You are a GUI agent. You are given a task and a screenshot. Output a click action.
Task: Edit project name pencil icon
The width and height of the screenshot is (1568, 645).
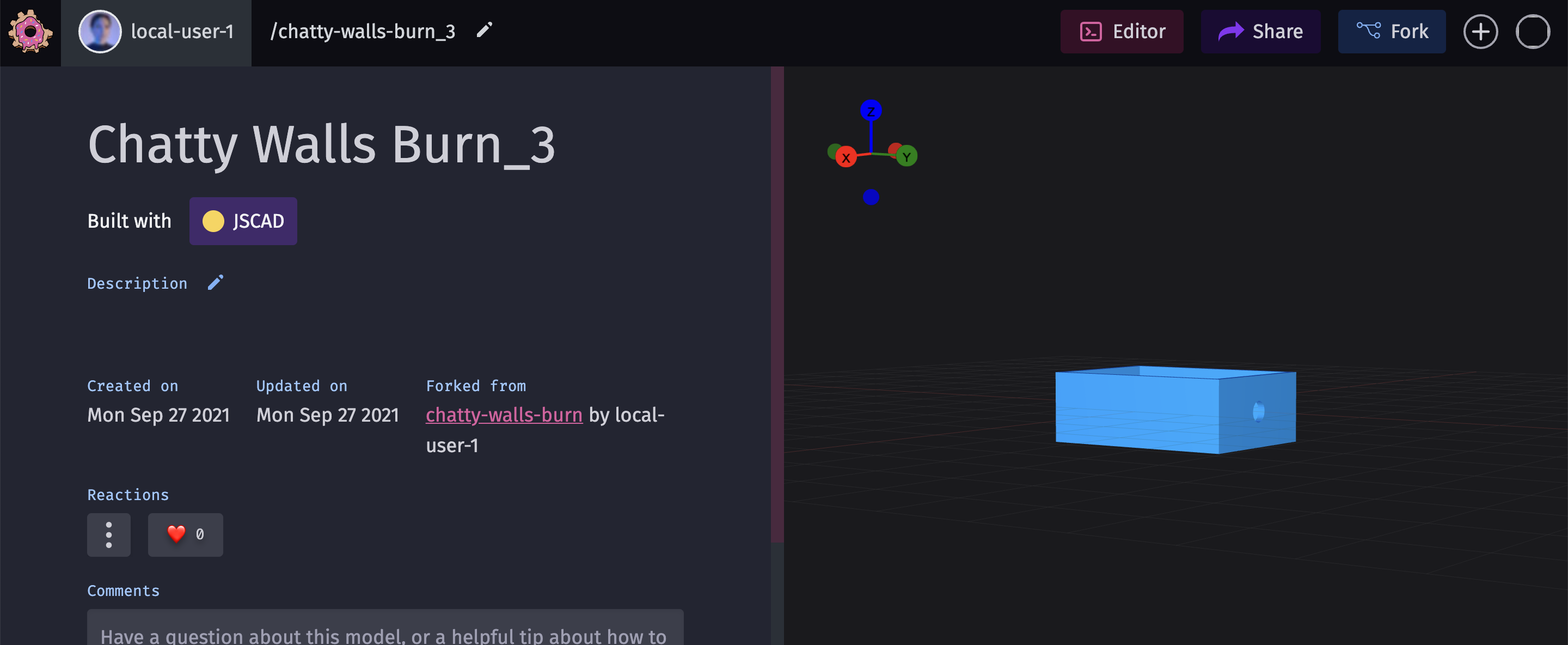point(484,31)
